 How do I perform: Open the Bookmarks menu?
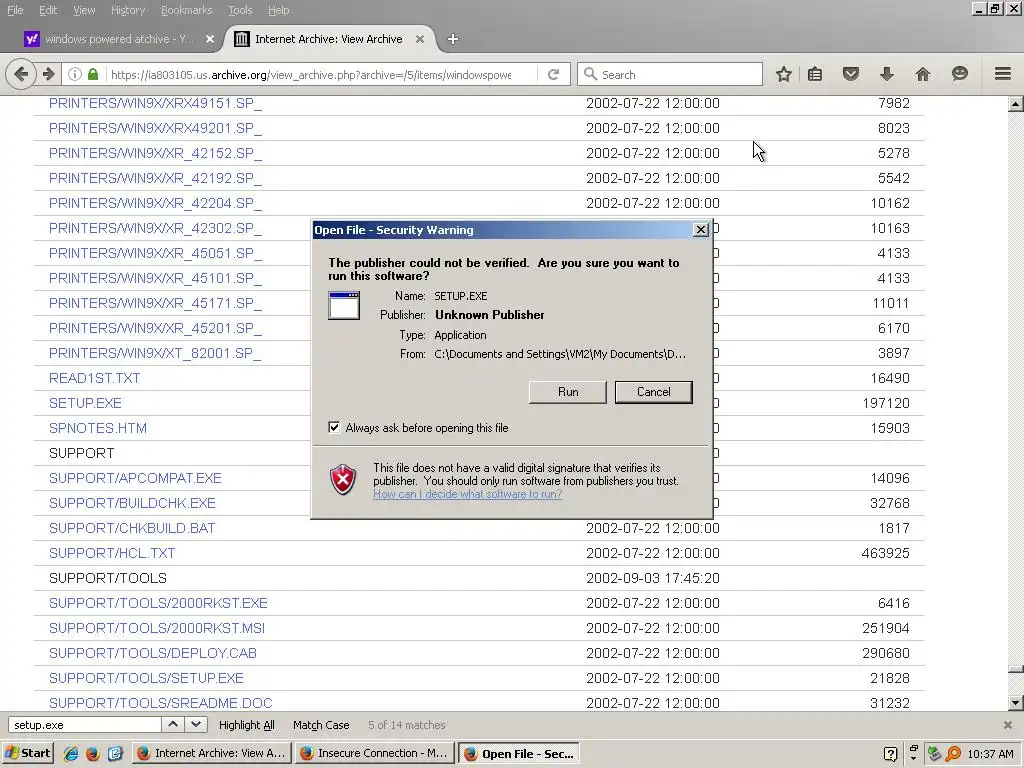click(187, 10)
